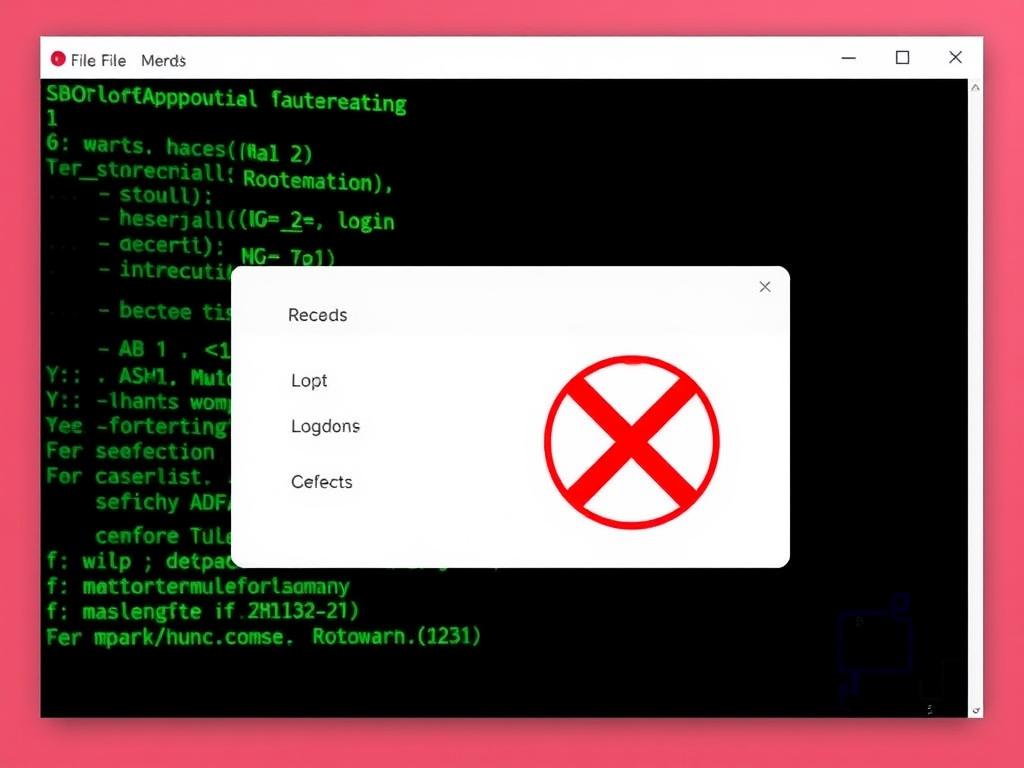Click the underlined login text in terminal
The height and width of the screenshot is (768, 1024).
point(367,221)
